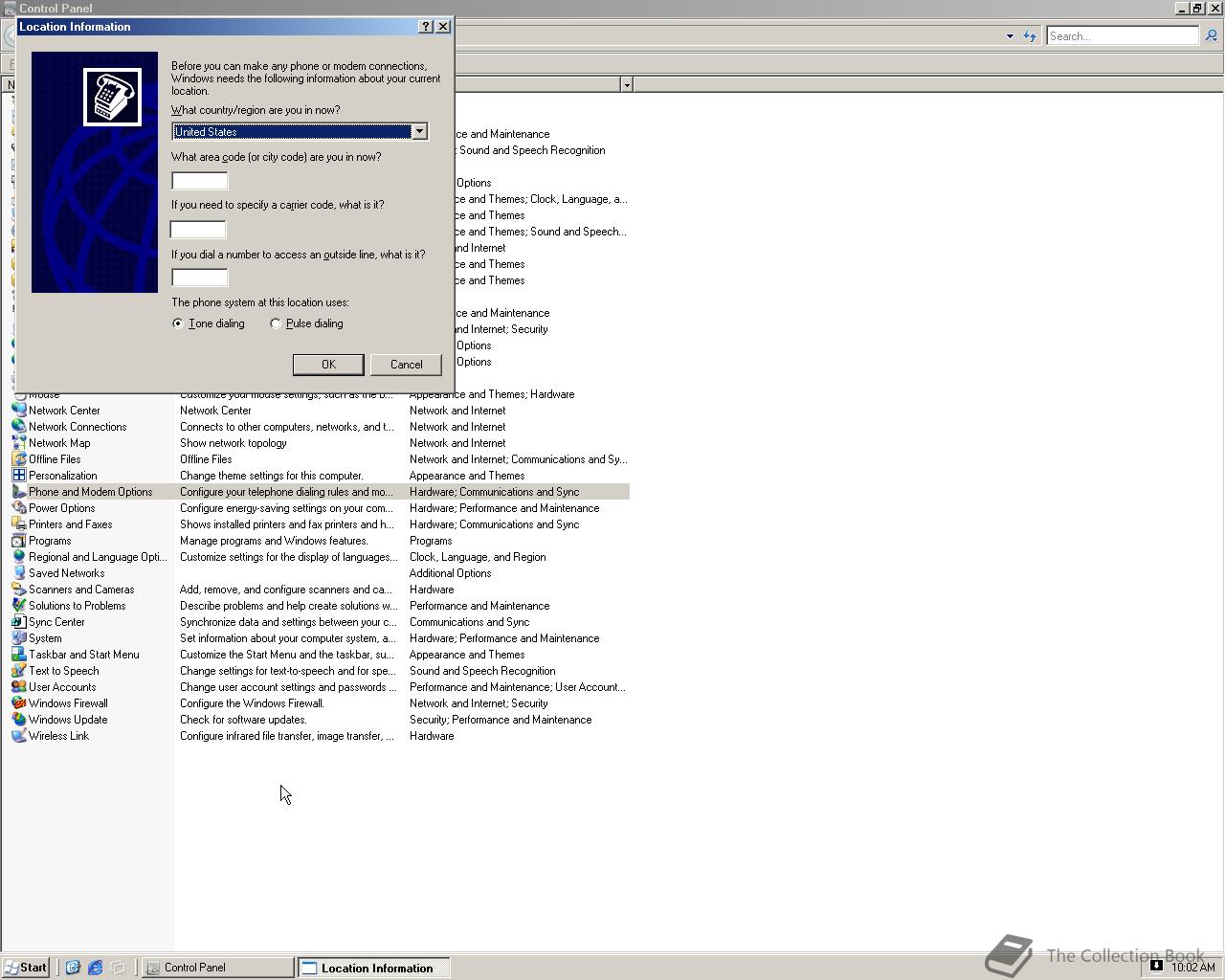This screenshot has height=980, width=1225.
Task: Click 'Clock, Language, and Region' category cell
Action: (478, 557)
